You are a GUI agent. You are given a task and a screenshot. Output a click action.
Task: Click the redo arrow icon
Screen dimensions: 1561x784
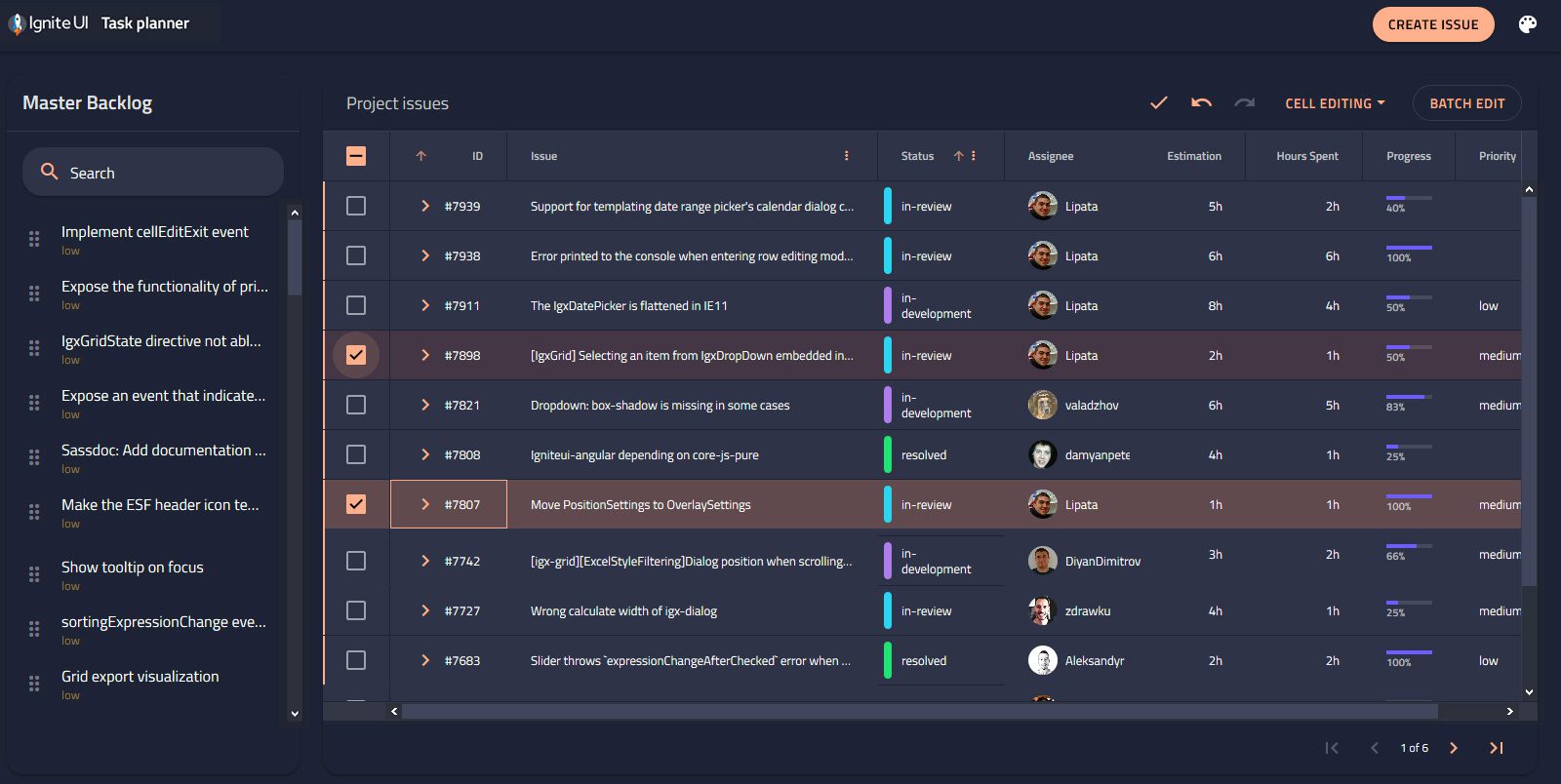click(x=1245, y=102)
